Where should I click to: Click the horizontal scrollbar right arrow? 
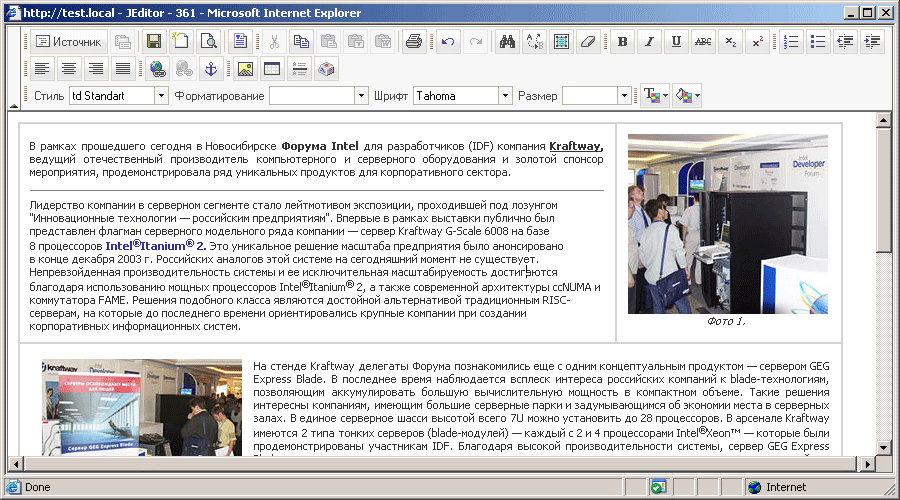[x=867, y=463]
